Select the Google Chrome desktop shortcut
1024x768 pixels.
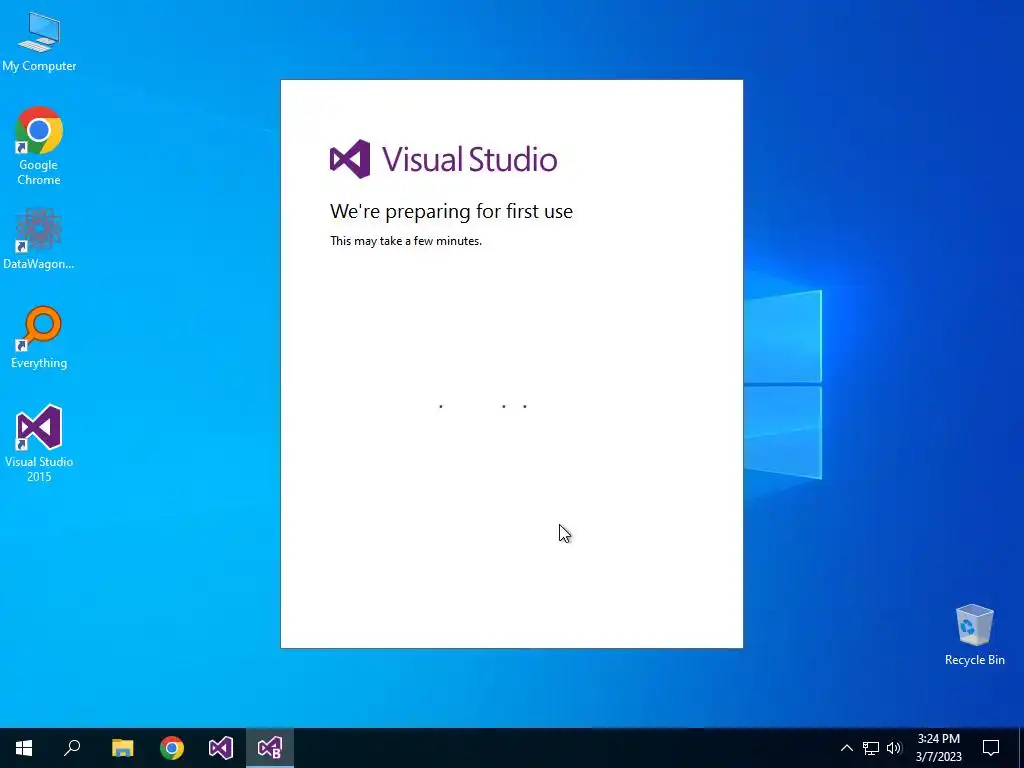pyautogui.click(x=39, y=146)
